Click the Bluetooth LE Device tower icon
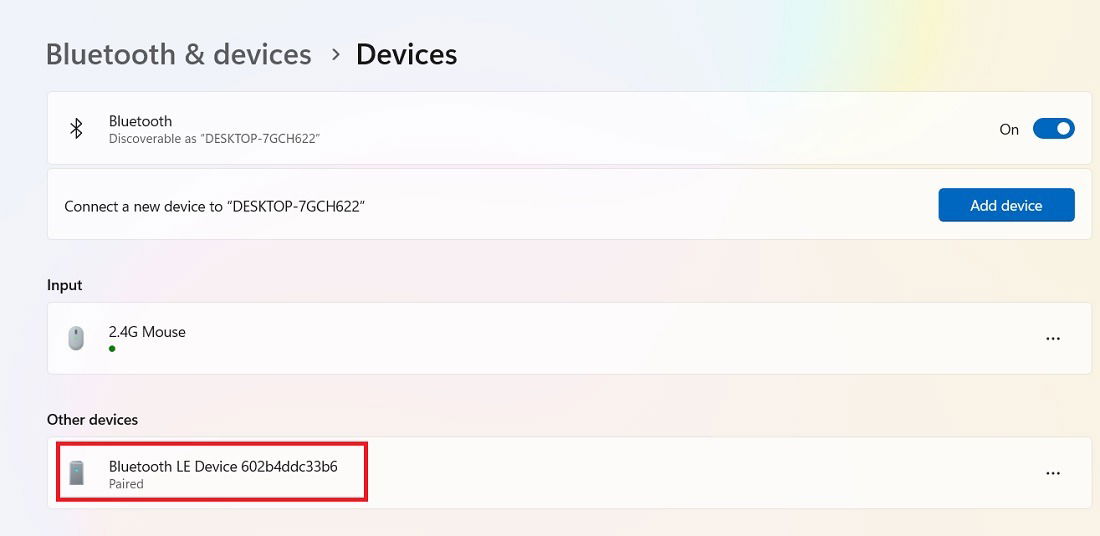Viewport: 1100px width, 536px height. coord(76,473)
